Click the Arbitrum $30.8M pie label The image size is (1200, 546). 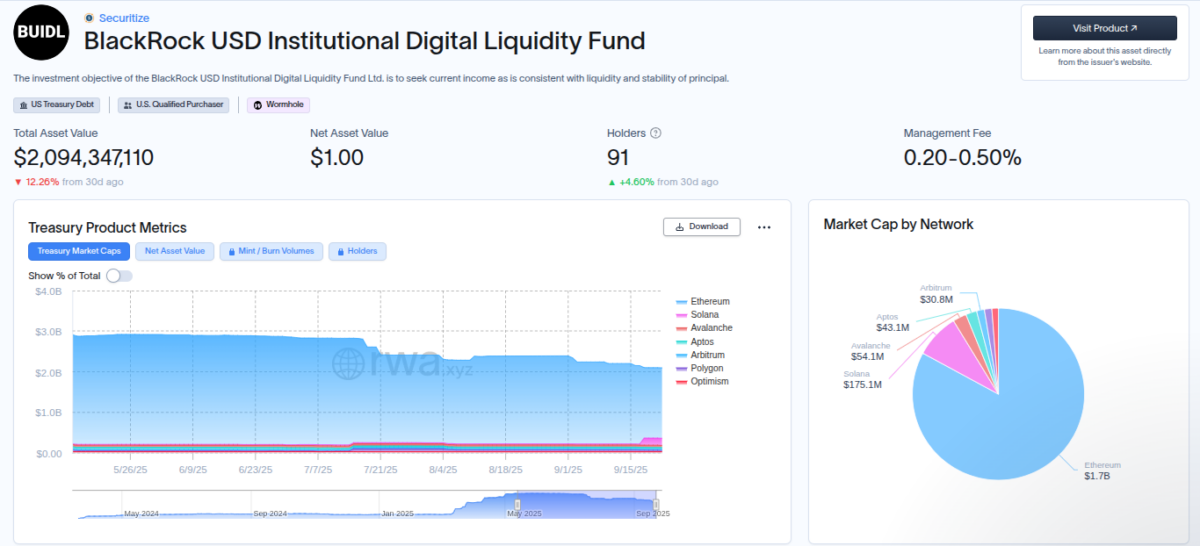937,293
